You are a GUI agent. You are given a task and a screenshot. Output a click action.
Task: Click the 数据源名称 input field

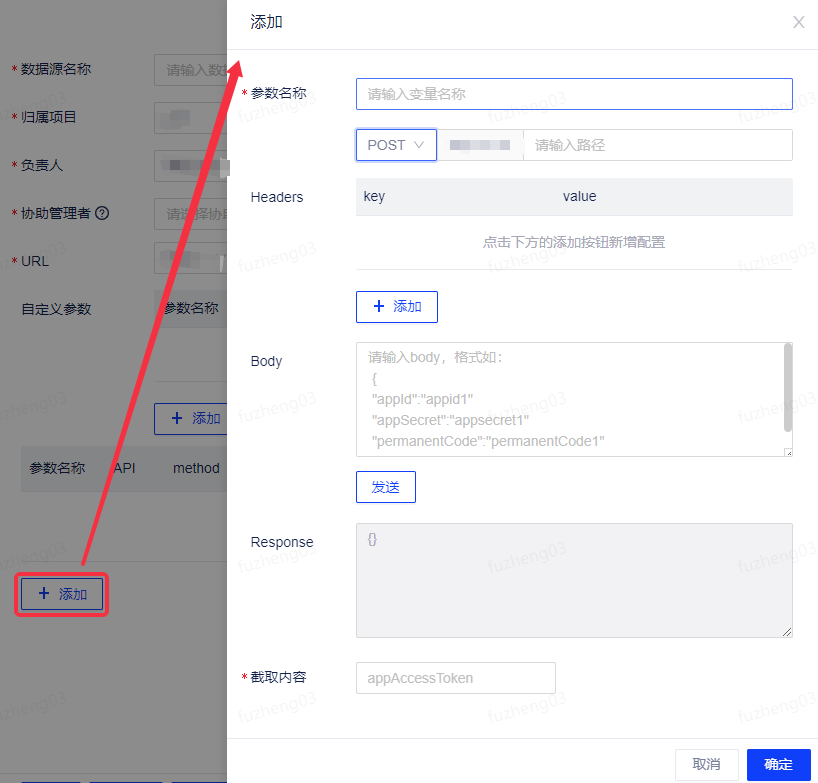click(190, 70)
